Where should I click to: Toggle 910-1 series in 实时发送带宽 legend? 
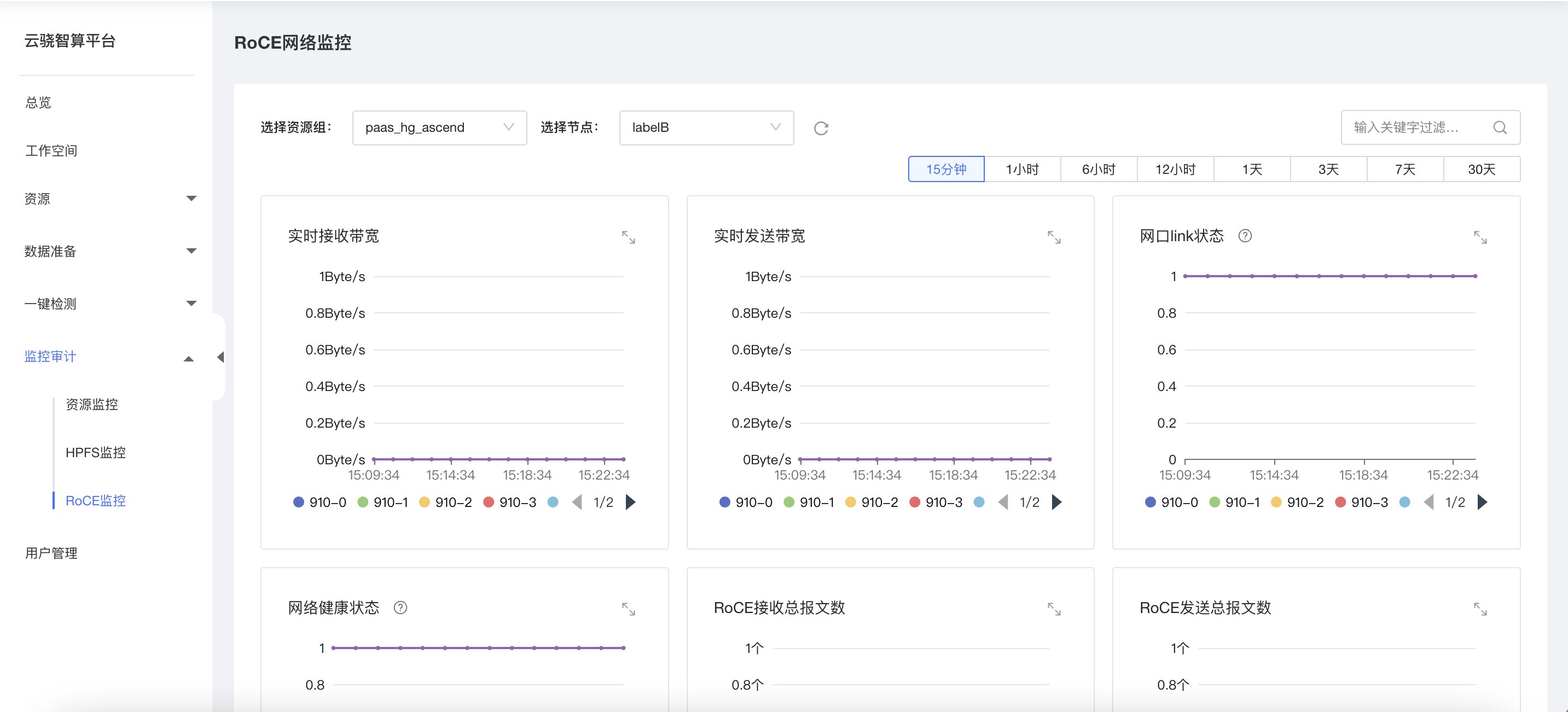point(809,502)
